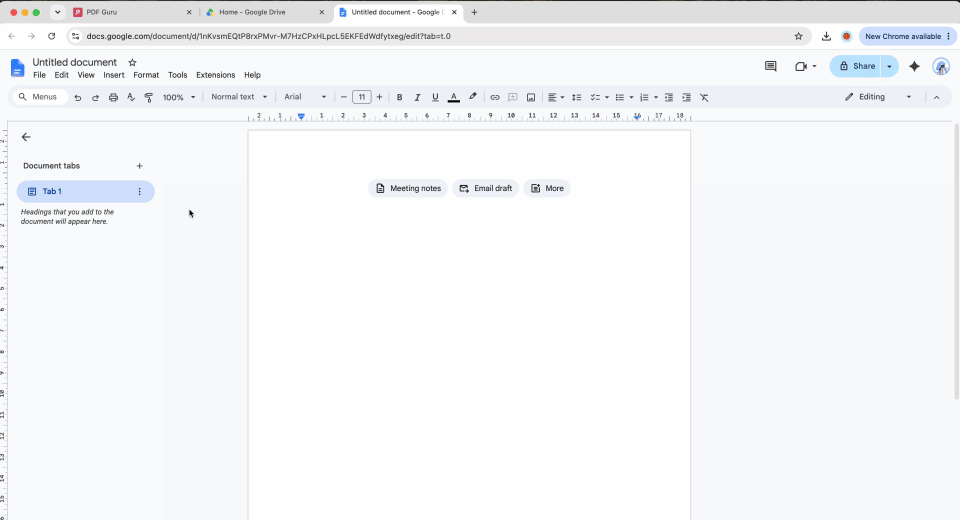Toggle underline formatting
Image resolution: width=960 pixels, height=520 pixels.
[x=435, y=97]
